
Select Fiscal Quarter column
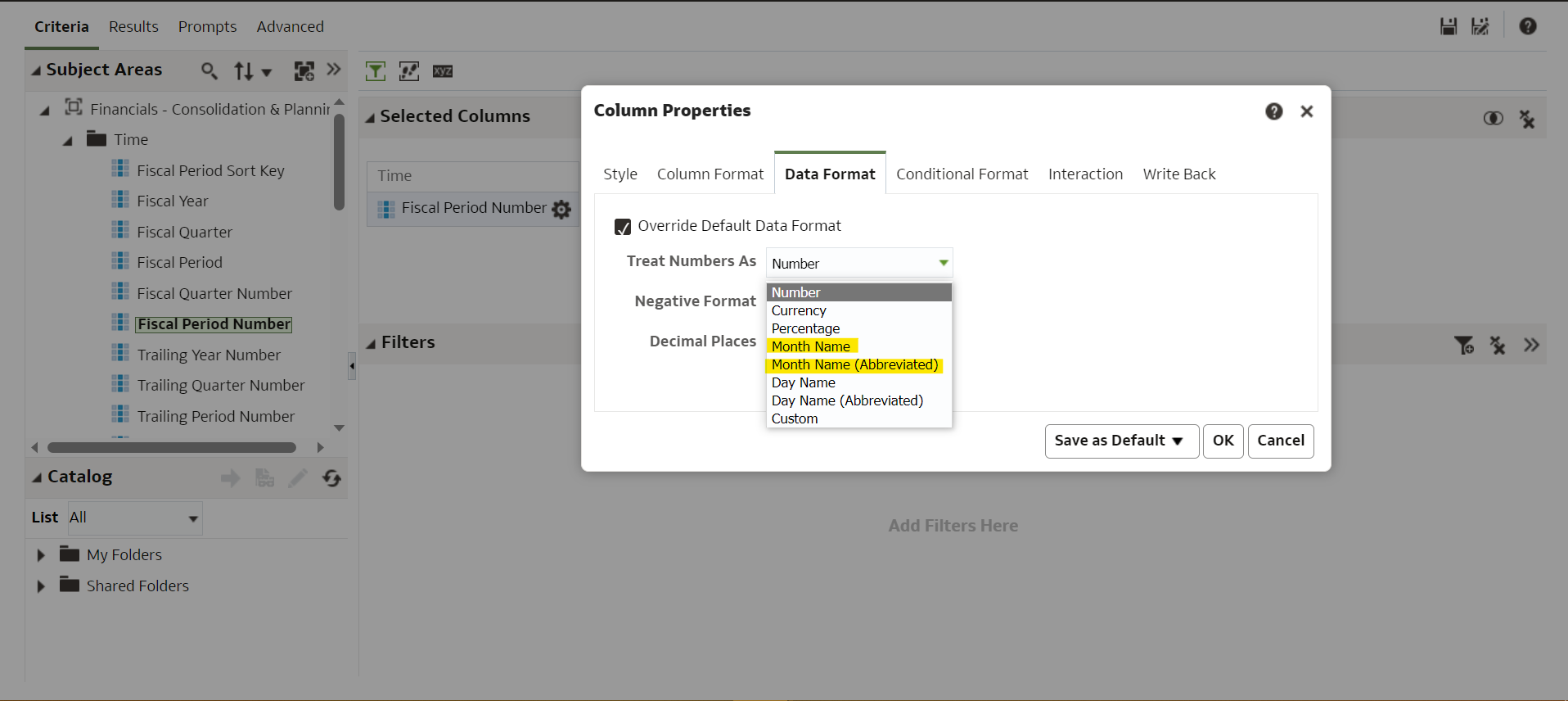click(185, 233)
